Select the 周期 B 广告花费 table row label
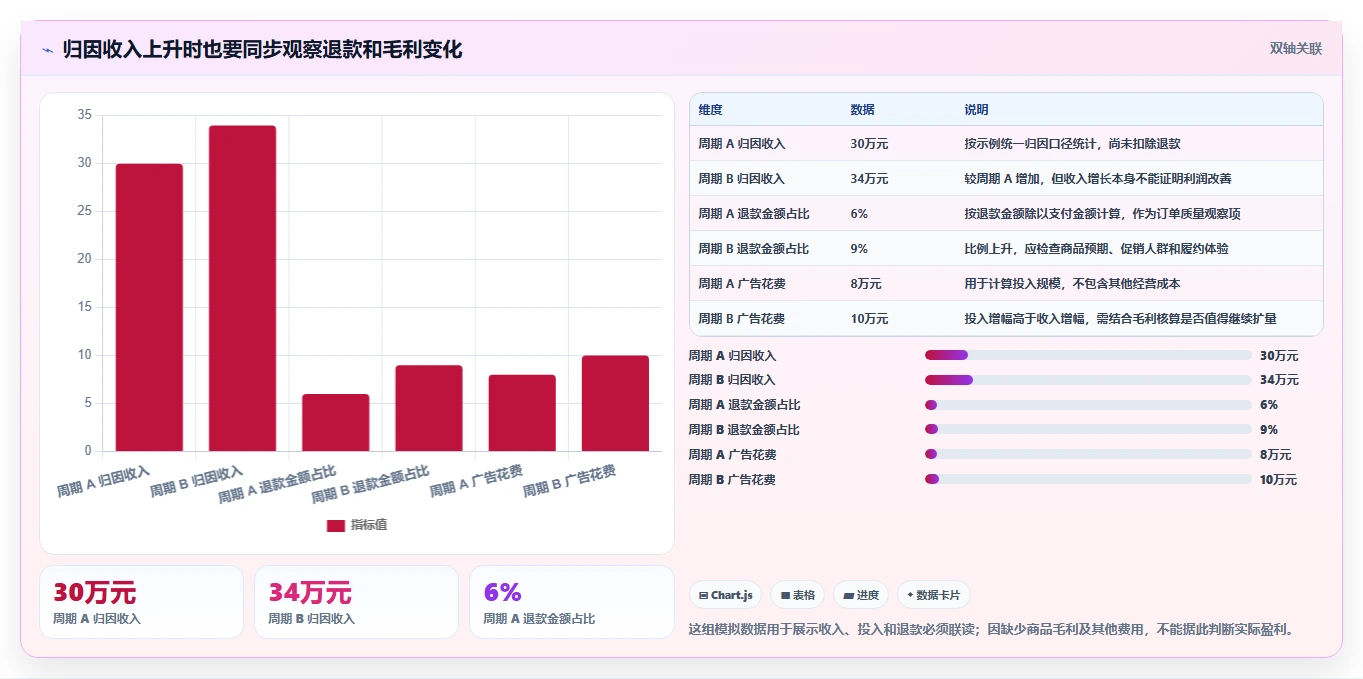 click(x=742, y=319)
